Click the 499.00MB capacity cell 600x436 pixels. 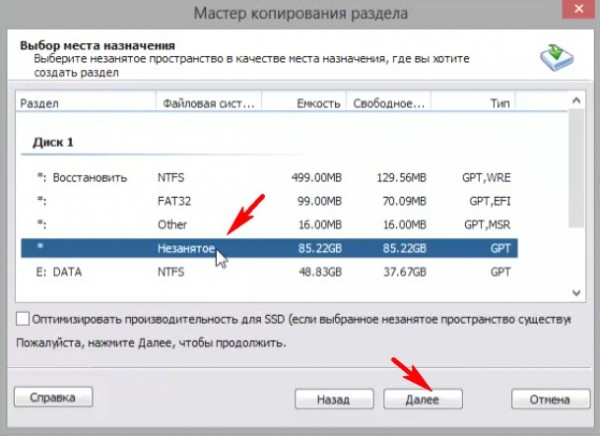pyautogui.click(x=316, y=178)
